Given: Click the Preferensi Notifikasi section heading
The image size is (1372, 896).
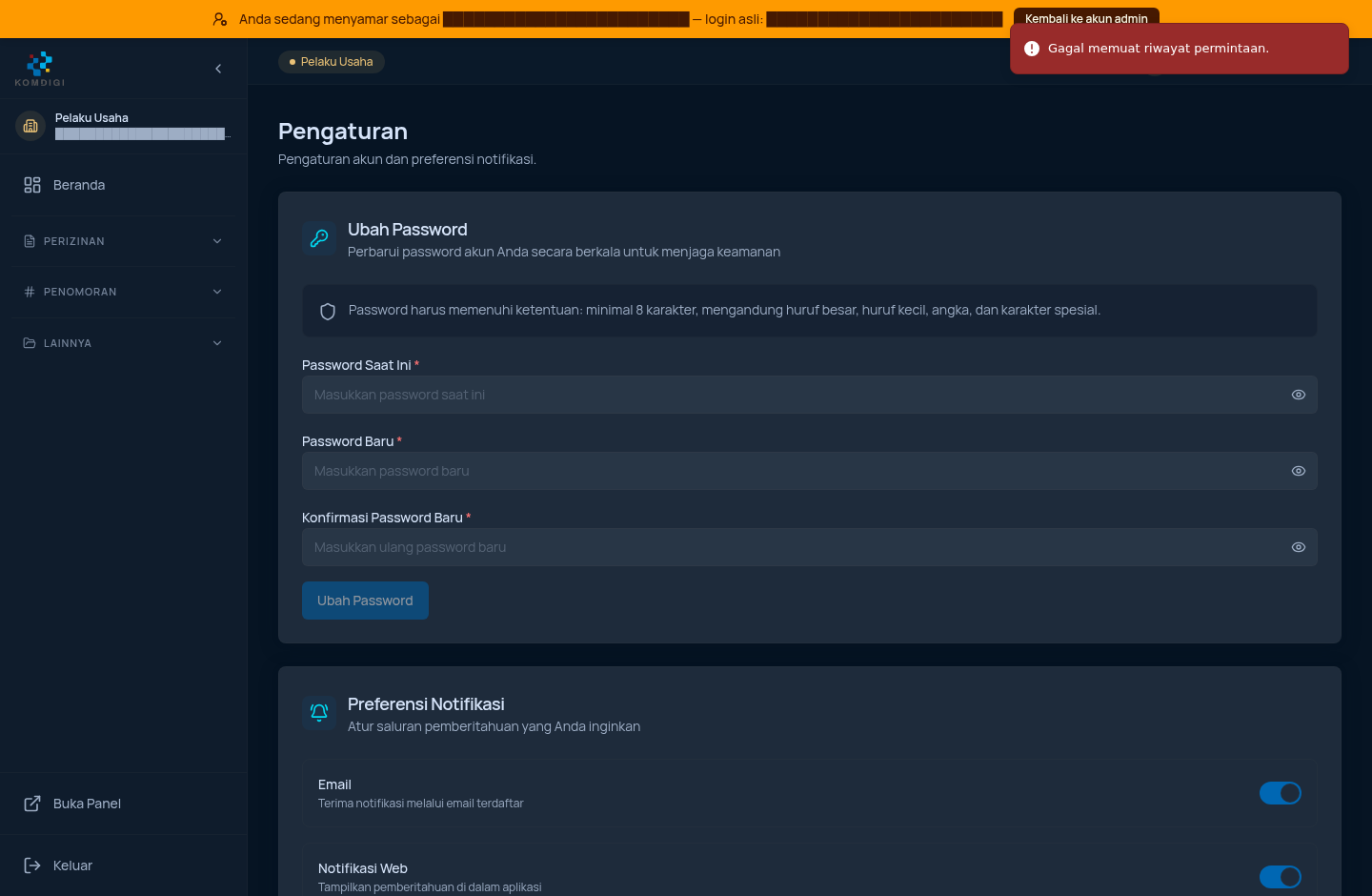Looking at the screenshot, I should (426, 704).
